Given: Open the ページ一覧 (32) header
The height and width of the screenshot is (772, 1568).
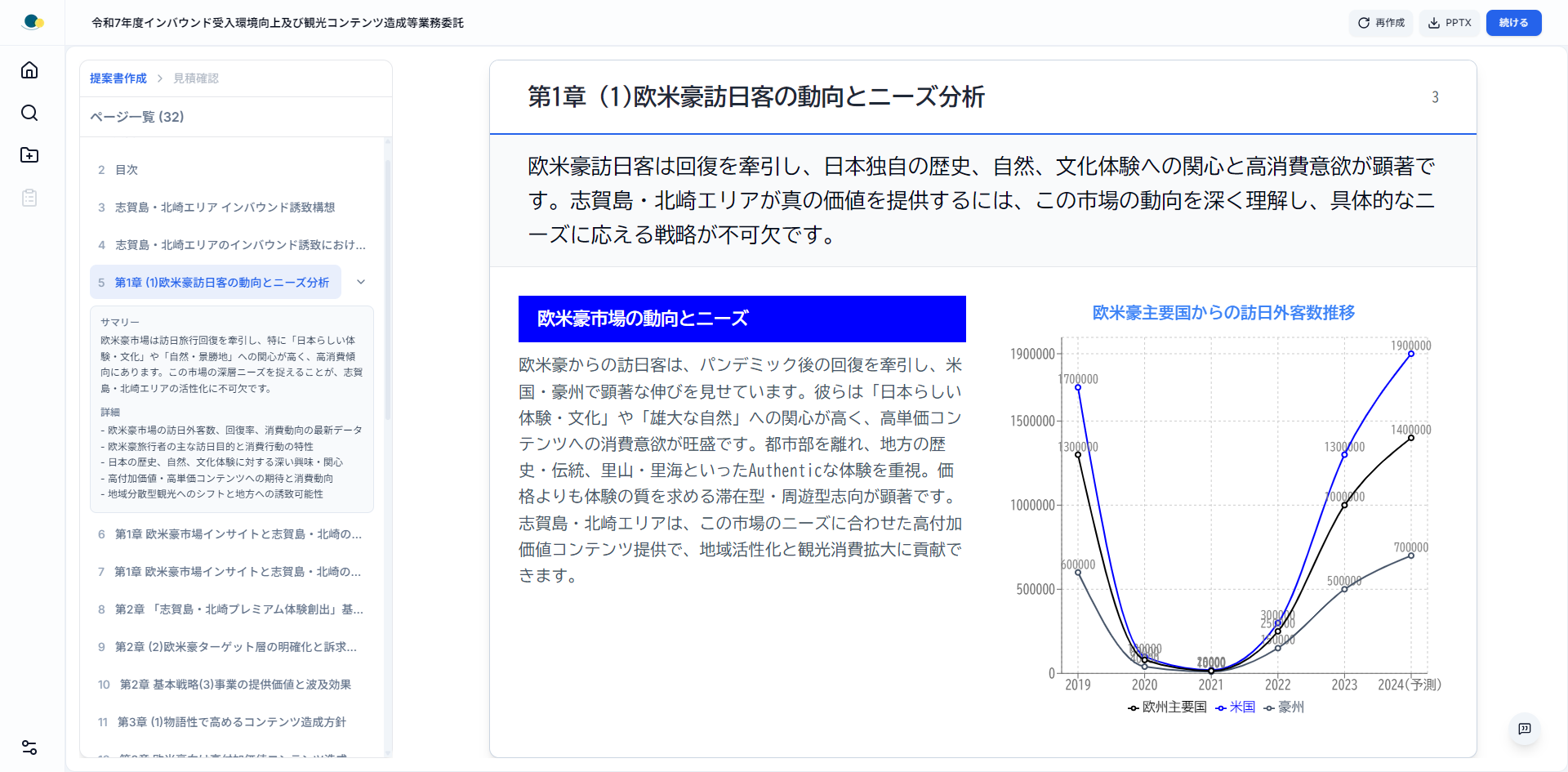Looking at the screenshot, I should pos(137,117).
